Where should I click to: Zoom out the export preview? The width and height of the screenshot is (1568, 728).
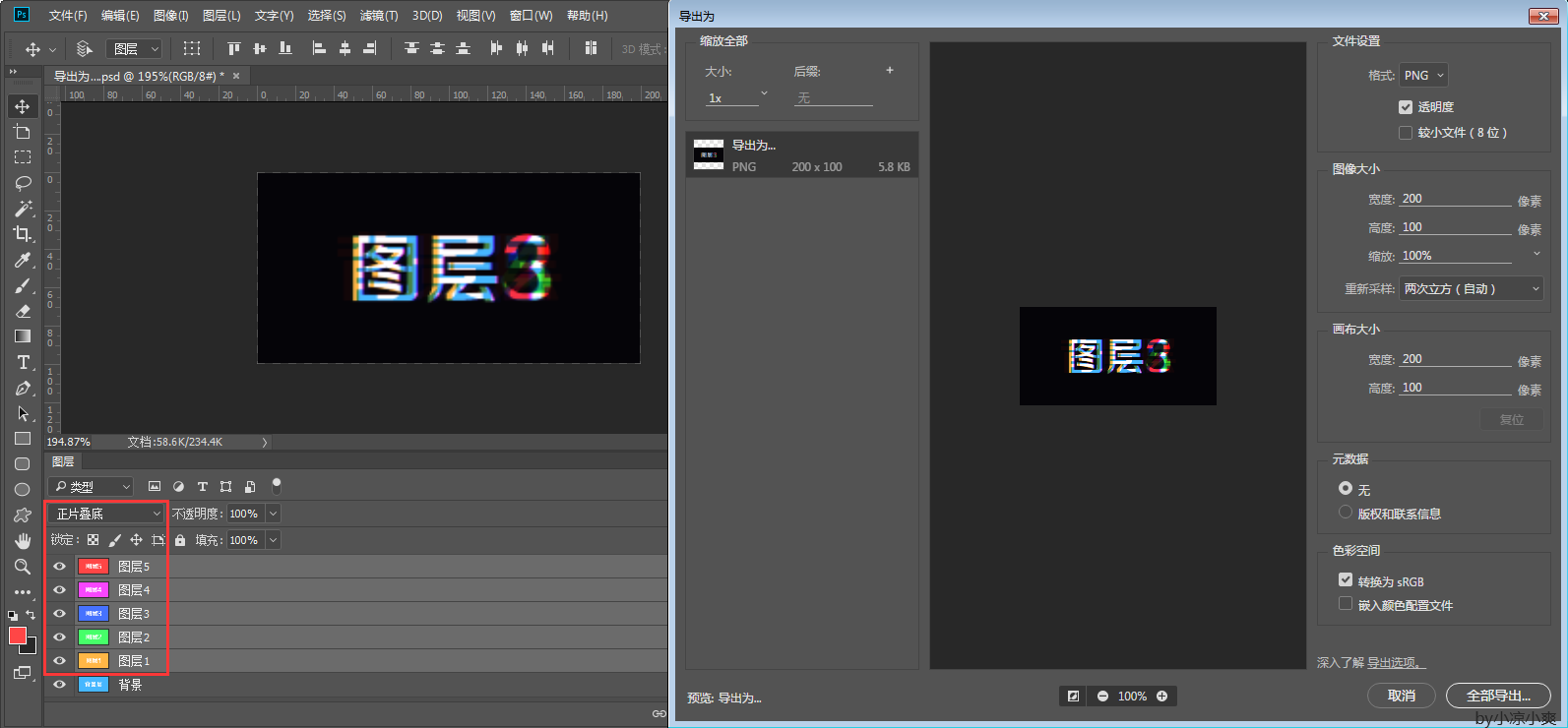click(1102, 697)
